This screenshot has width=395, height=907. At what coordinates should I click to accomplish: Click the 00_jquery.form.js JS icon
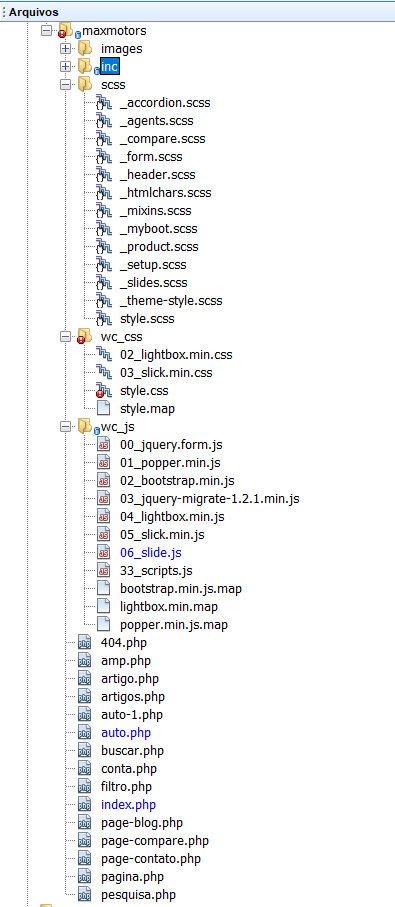click(x=104, y=444)
